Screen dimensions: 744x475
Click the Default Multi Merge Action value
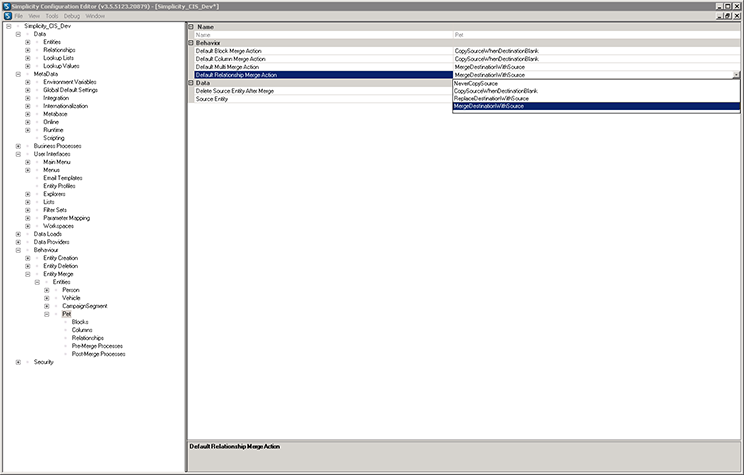596,67
